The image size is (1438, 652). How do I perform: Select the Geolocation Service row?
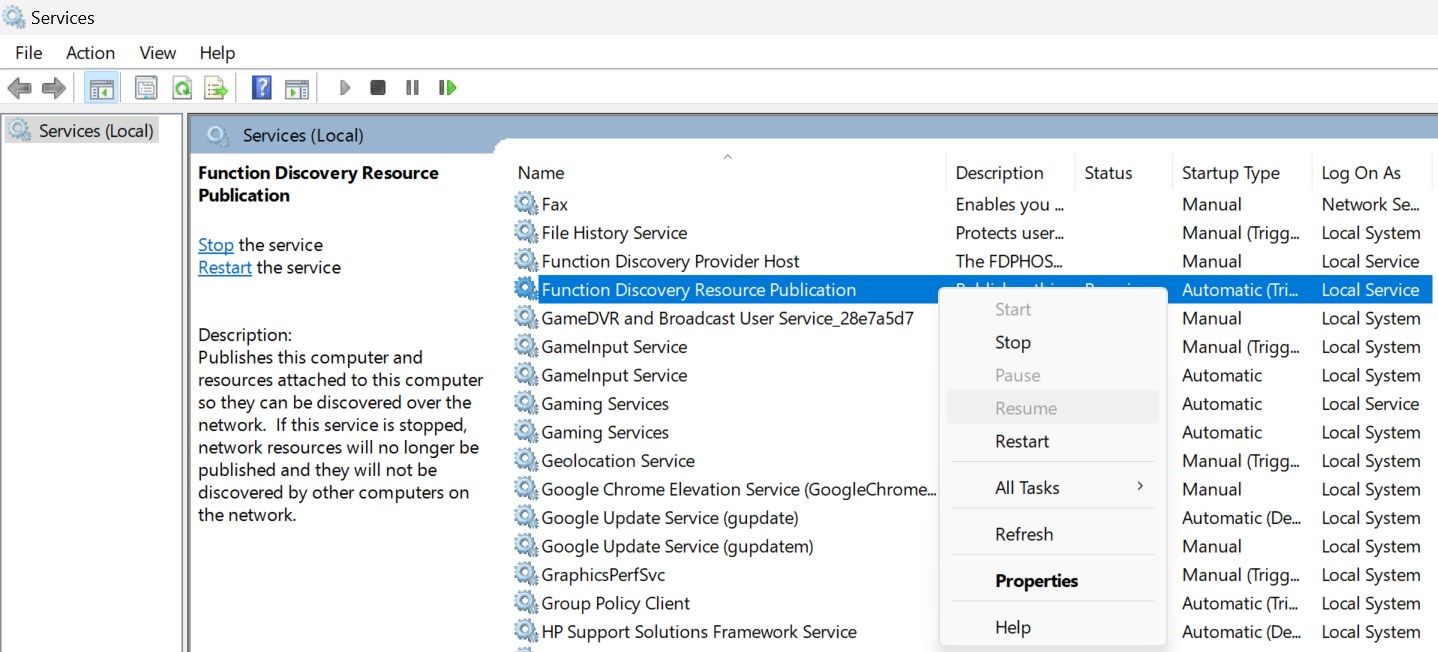tap(617, 460)
